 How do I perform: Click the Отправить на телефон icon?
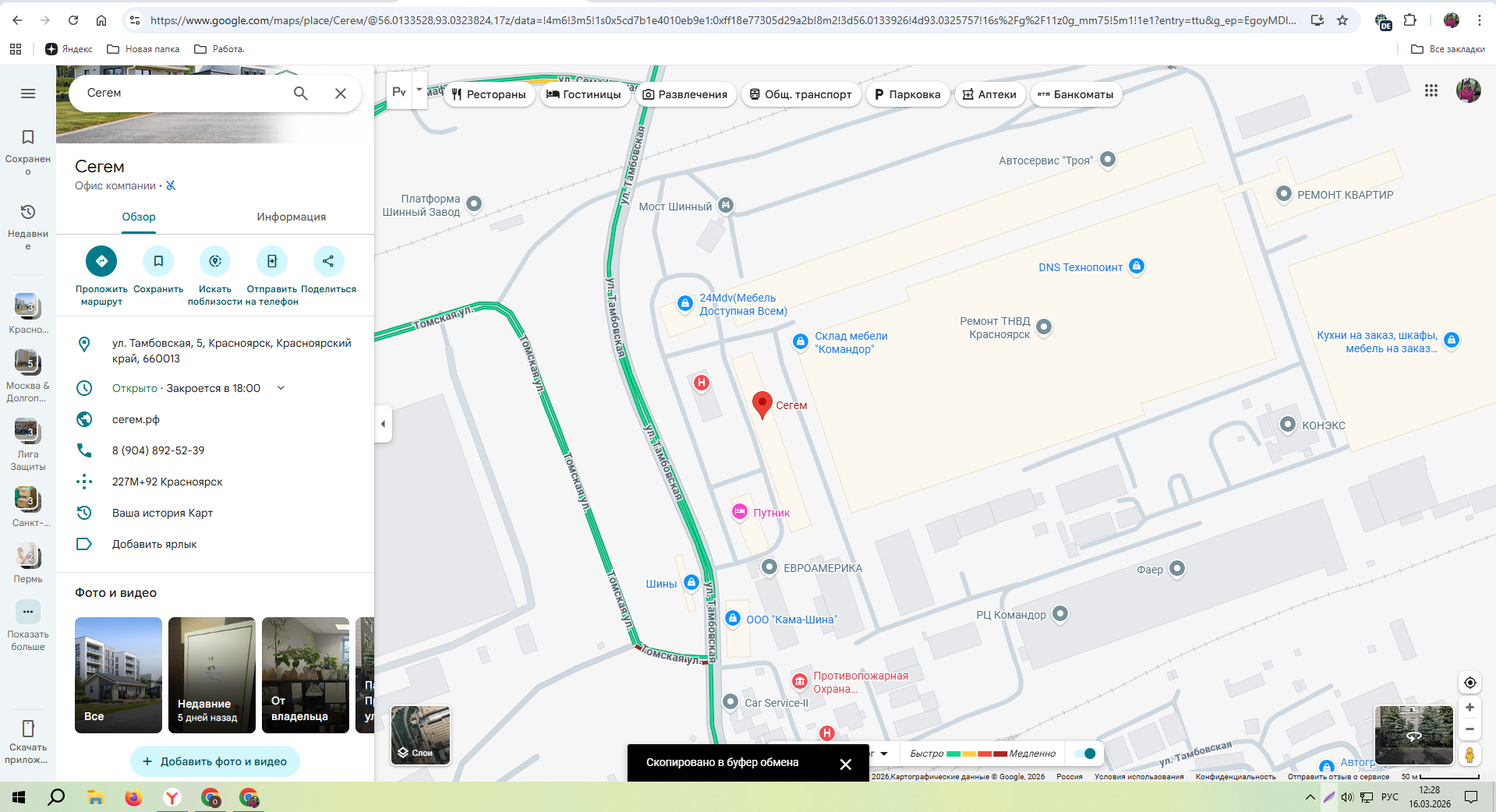click(272, 261)
